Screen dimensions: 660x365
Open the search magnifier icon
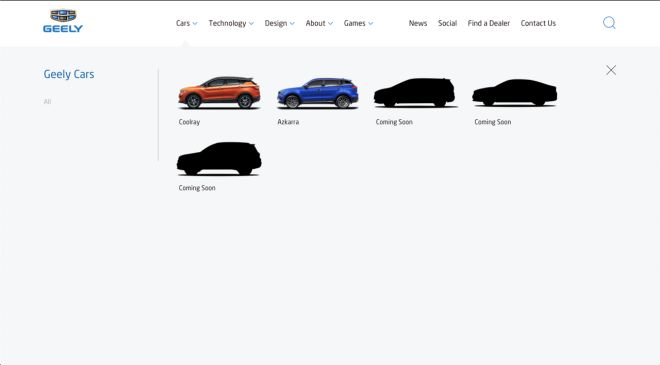pyautogui.click(x=609, y=23)
